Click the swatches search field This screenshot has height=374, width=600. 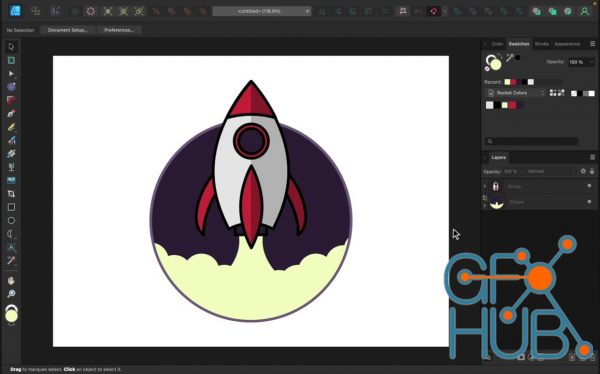pos(532,141)
